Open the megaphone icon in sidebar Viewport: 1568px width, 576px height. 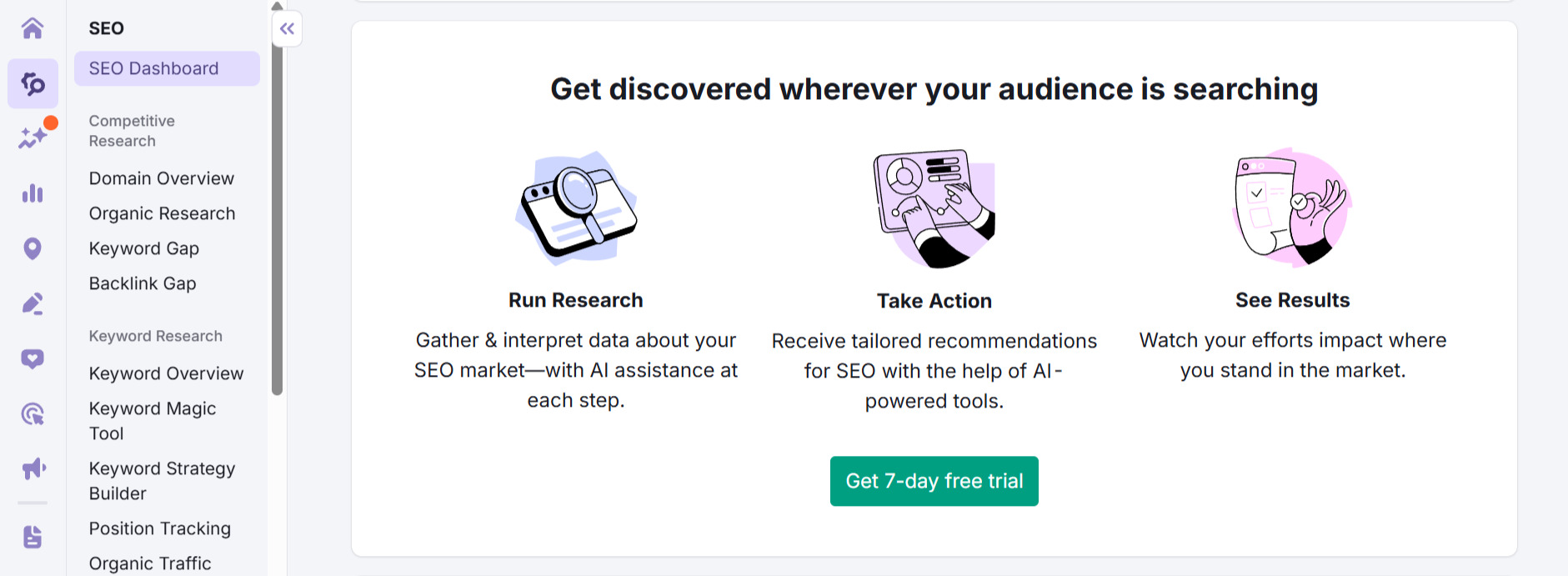click(x=33, y=468)
